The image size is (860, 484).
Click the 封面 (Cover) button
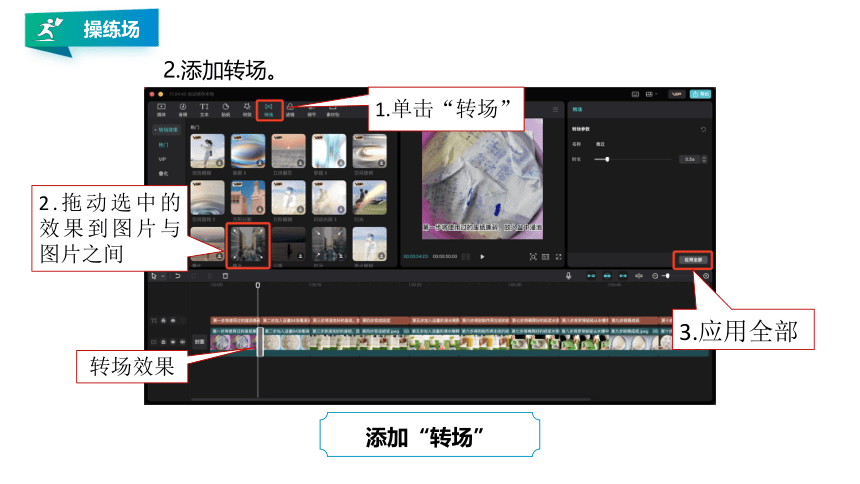(200, 342)
